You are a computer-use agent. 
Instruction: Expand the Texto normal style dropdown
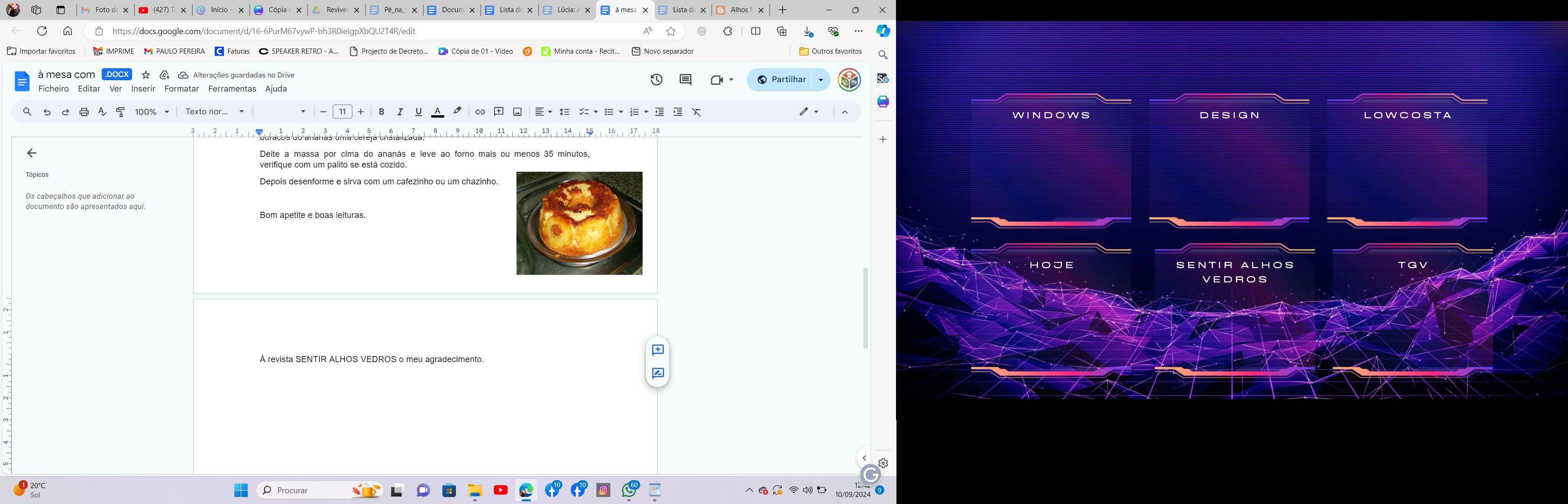pyautogui.click(x=215, y=112)
